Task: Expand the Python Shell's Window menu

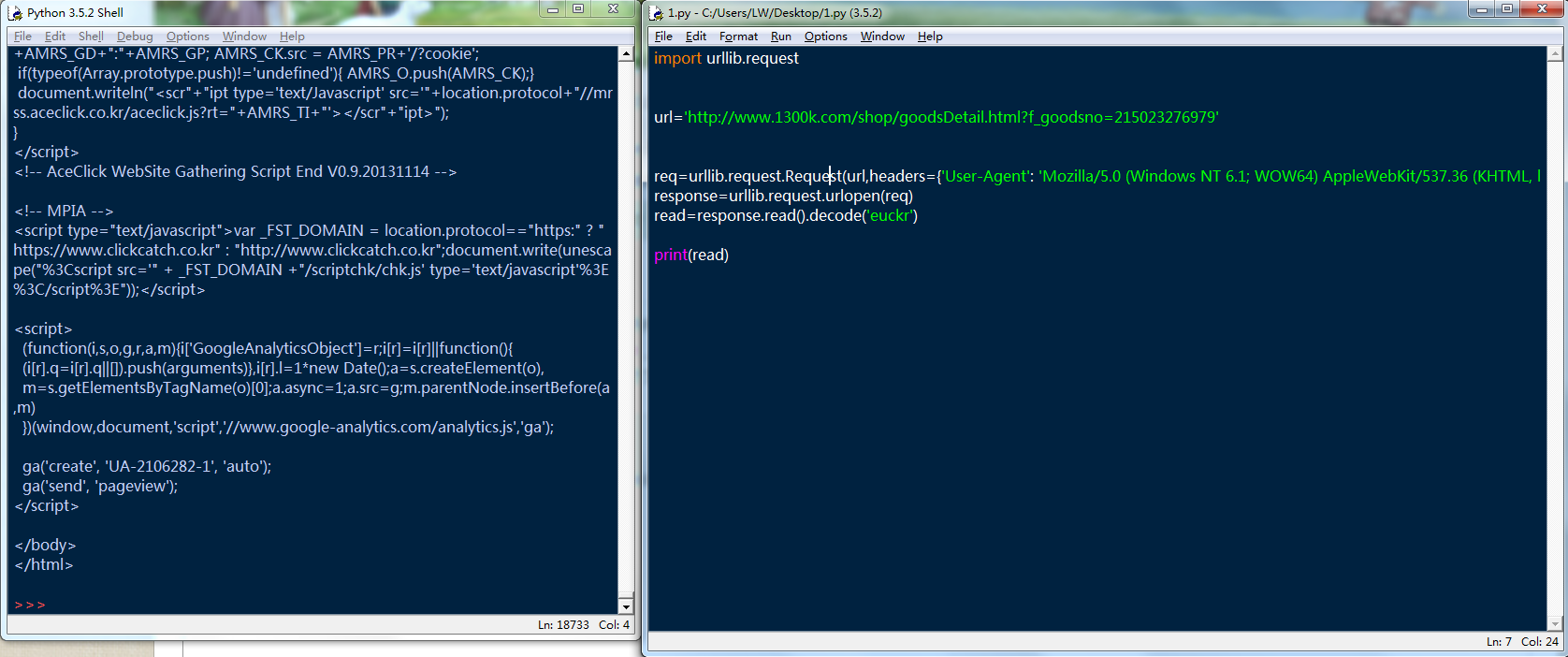Action: [x=244, y=36]
